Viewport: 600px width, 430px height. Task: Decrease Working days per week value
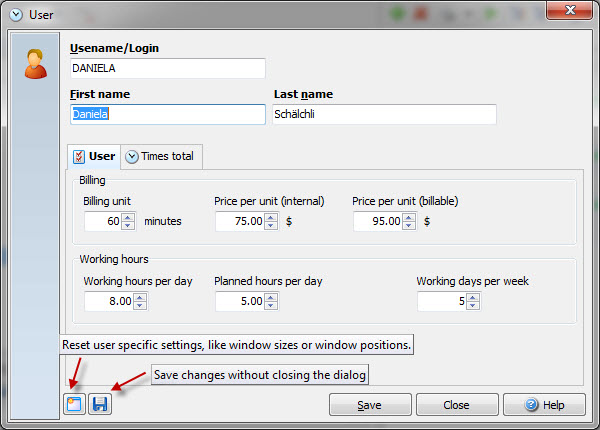coord(473,306)
